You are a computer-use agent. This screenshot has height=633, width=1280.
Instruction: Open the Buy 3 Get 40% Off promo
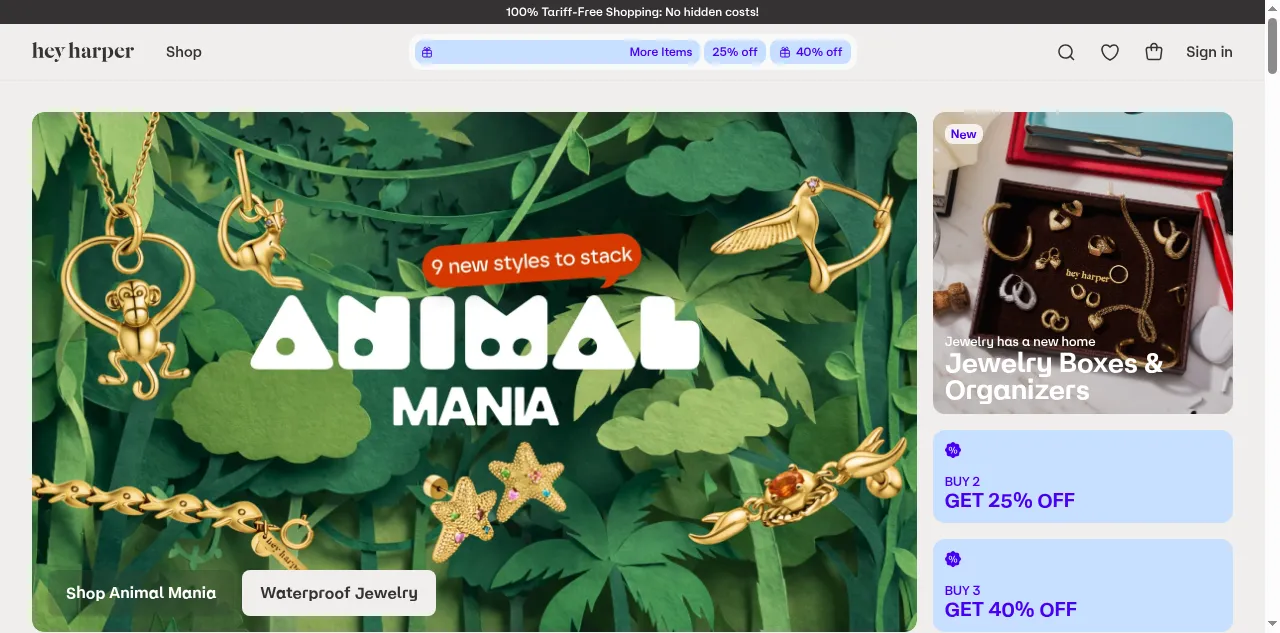(x=1083, y=585)
